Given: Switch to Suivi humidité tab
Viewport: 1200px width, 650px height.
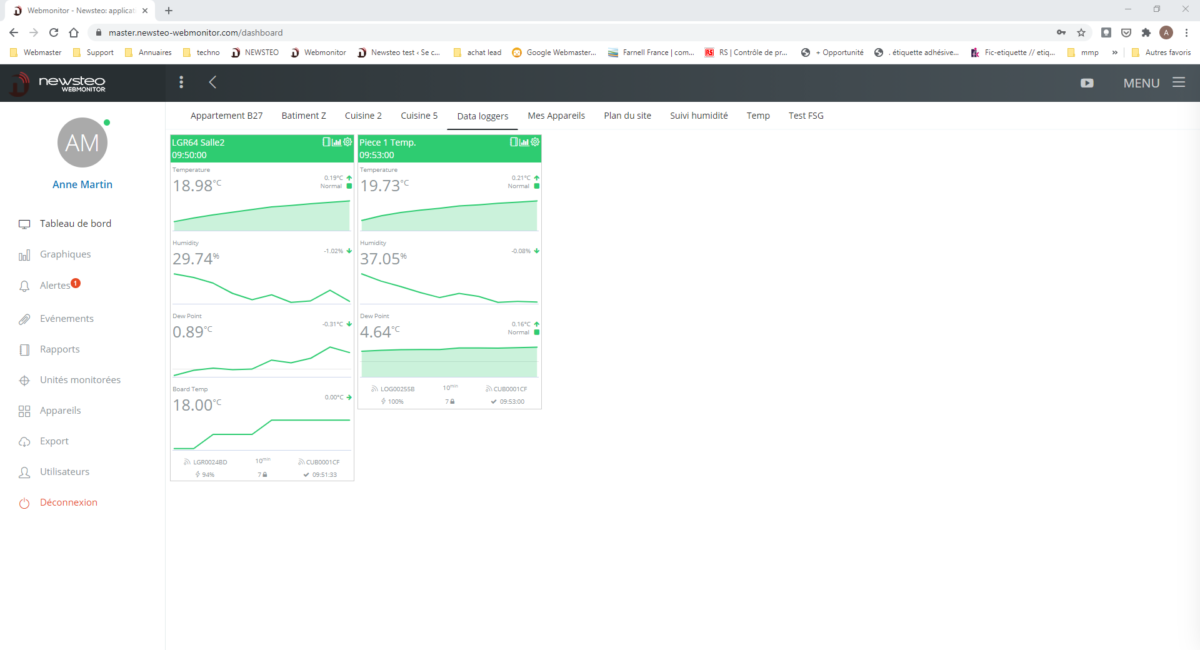Looking at the screenshot, I should pyautogui.click(x=699, y=116).
